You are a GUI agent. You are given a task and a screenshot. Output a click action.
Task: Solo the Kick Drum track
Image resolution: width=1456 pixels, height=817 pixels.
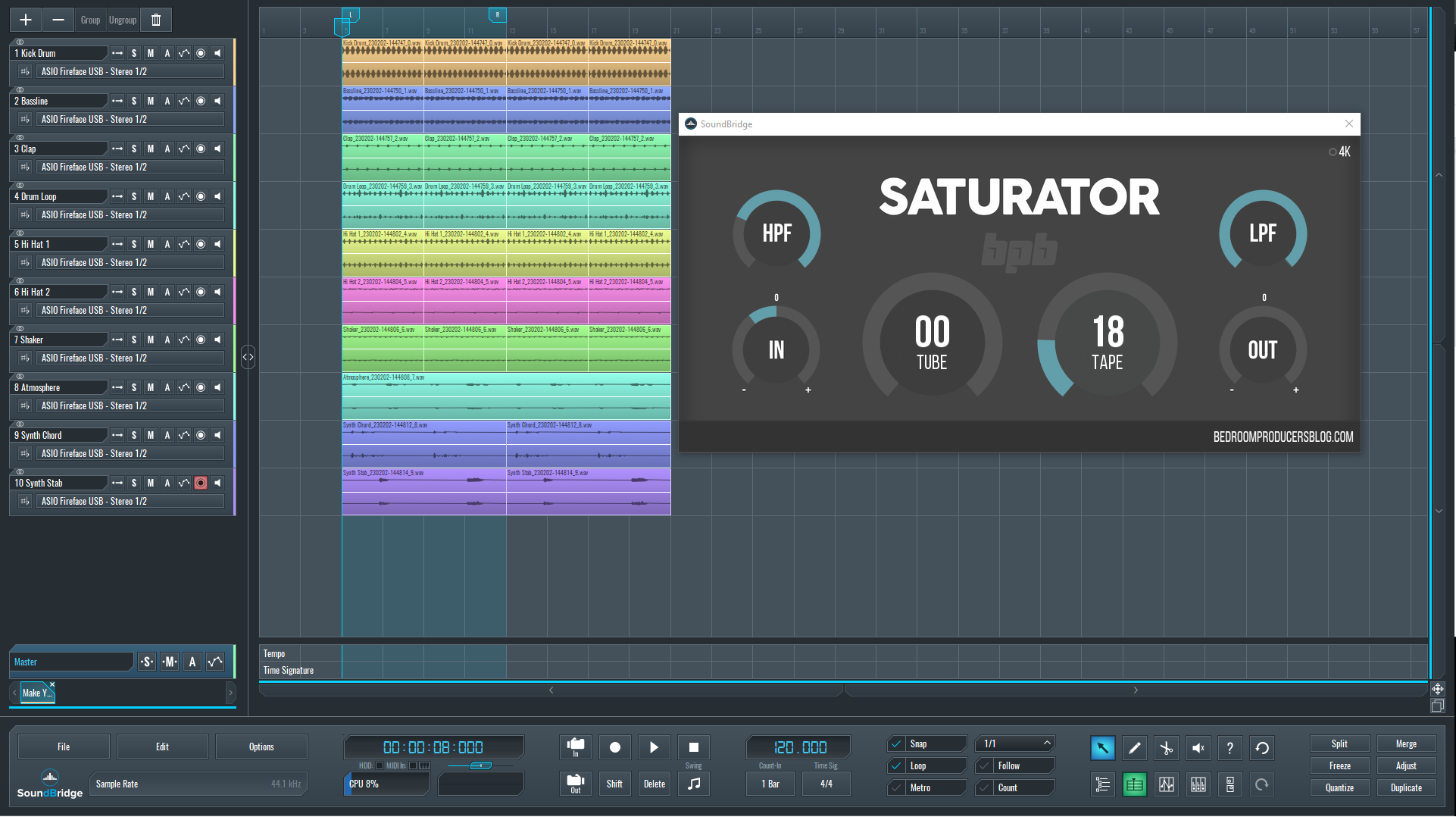(134, 53)
